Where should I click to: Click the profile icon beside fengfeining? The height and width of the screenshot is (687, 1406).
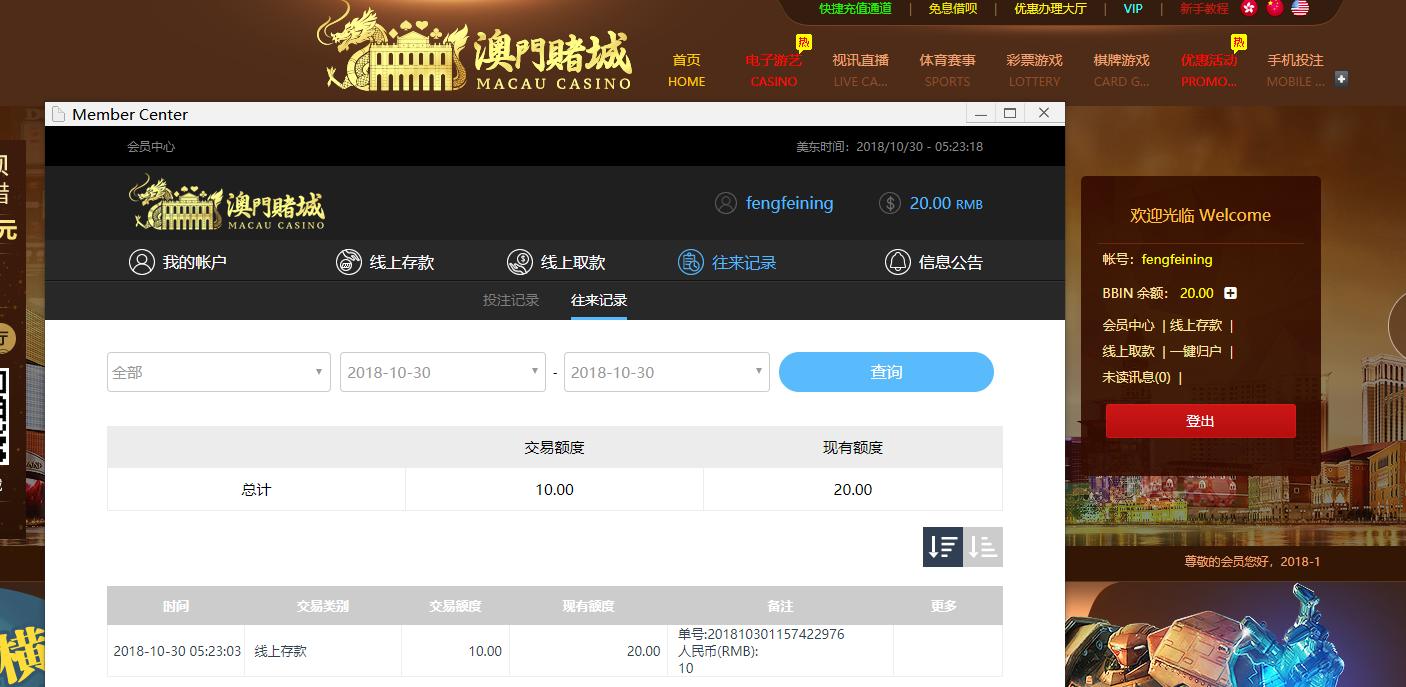coord(726,203)
